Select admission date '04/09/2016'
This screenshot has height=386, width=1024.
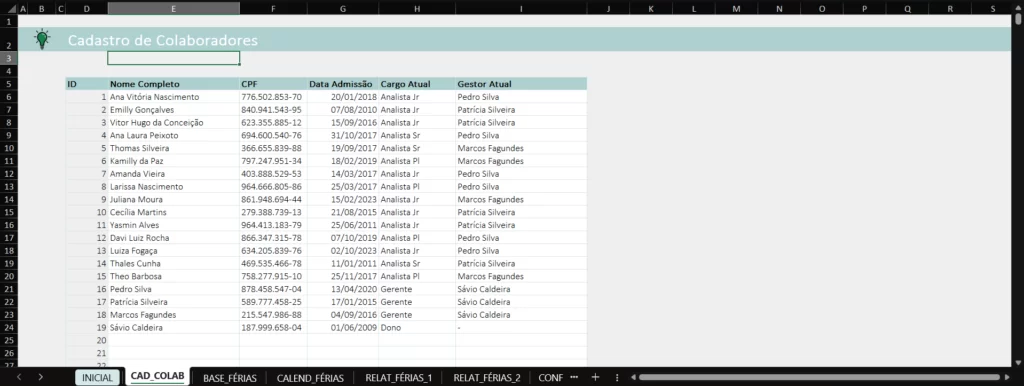(342, 314)
